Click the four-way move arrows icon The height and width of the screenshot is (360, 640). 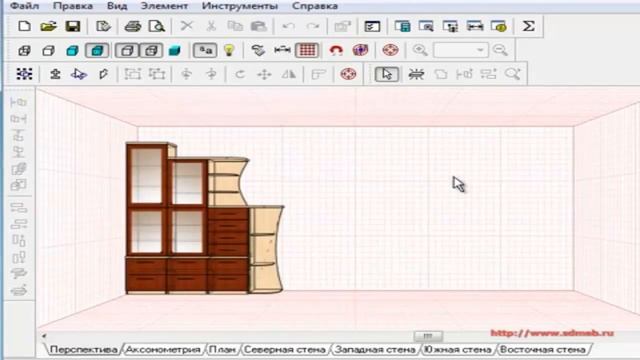point(264,74)
